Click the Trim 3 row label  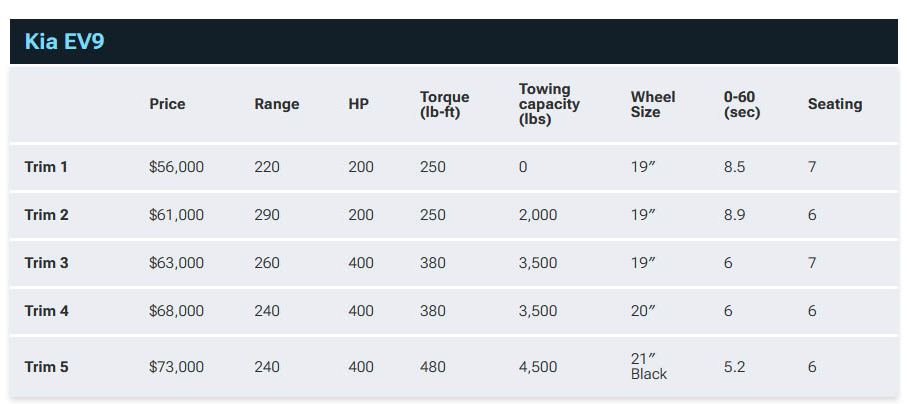[46, 263]
